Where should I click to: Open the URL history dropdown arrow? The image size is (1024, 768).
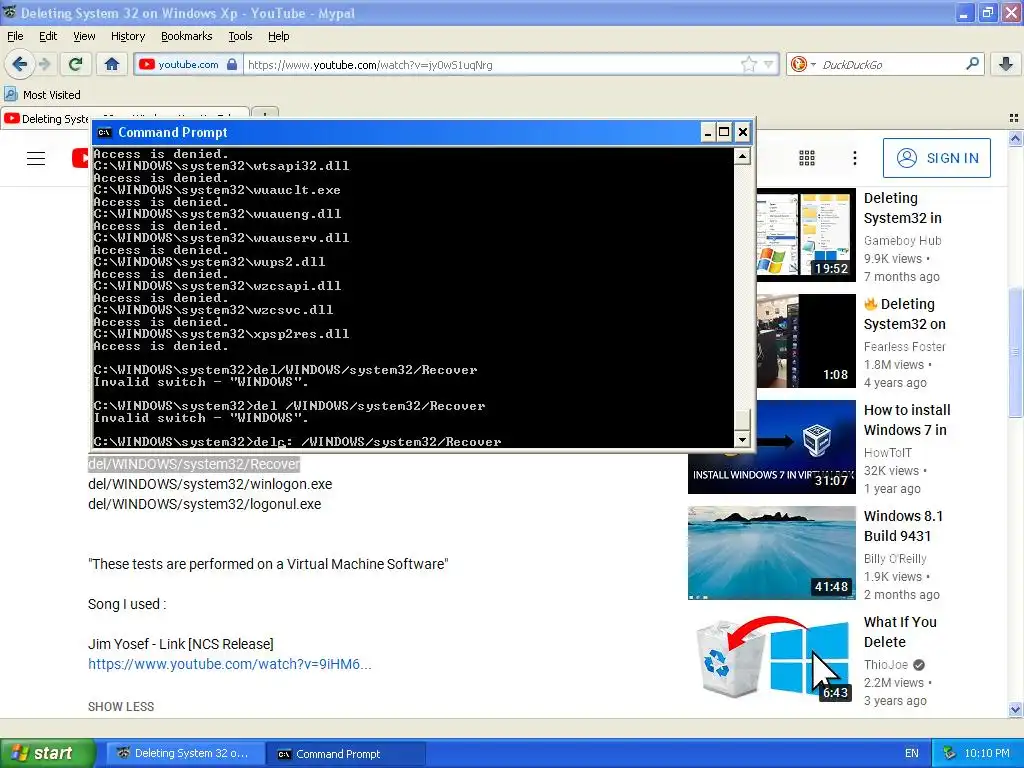click(x=769, y=64)
